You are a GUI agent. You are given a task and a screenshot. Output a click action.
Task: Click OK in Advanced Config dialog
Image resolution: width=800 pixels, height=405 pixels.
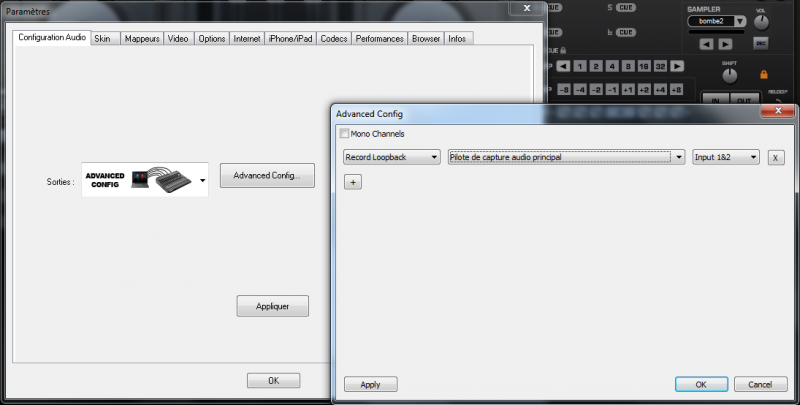pyautogui.click(x=701, y=385)
